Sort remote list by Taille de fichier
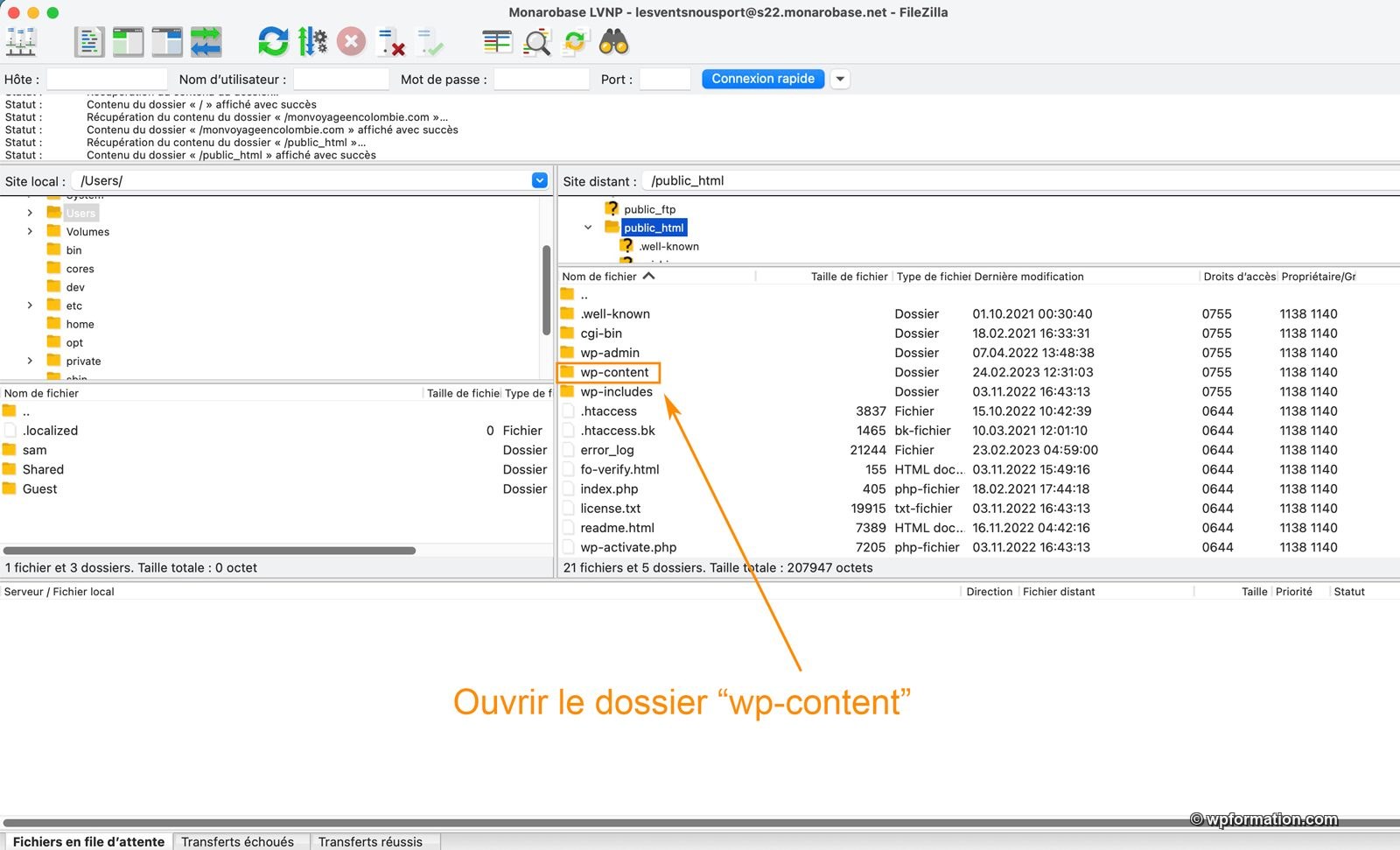The height and width of the screenshot is (850, 1400). click(849, 277)
